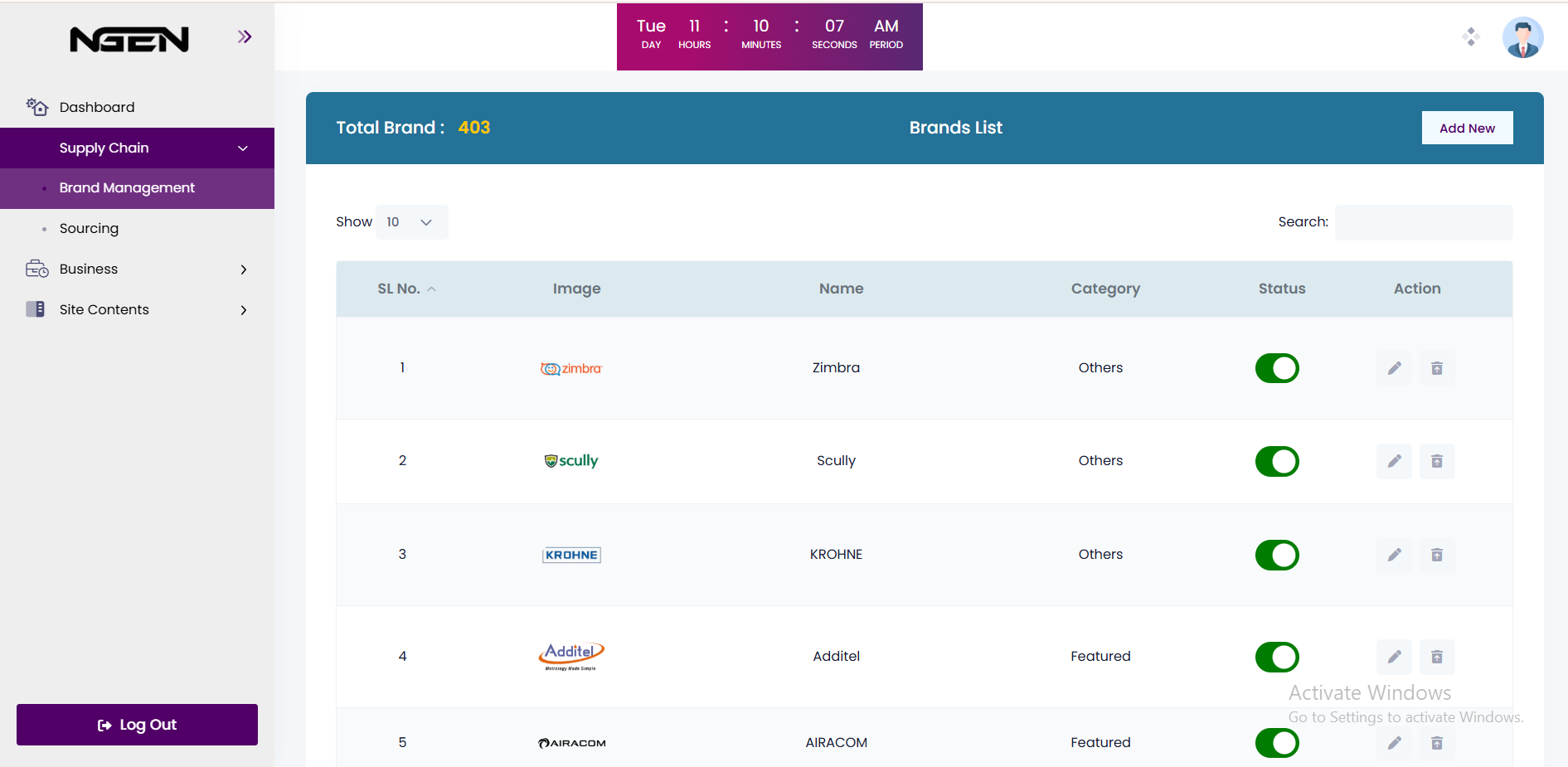1568x767 pixels.
Task: Expand the Business menu
Action: [137, 269]
